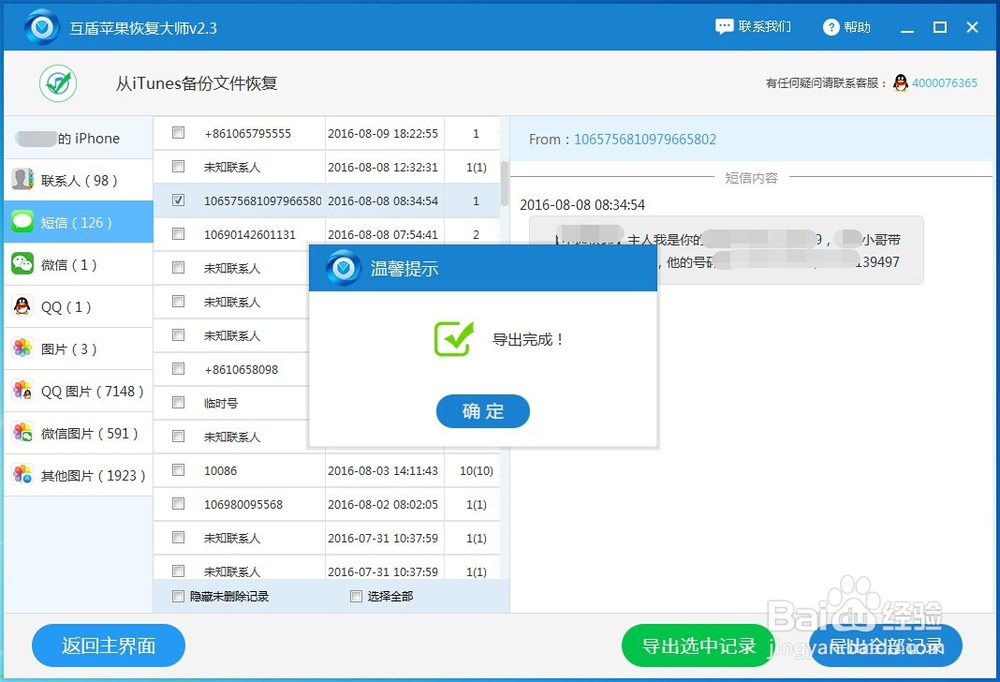Open 微信 (1) category
This screenshot has height=682, width=1000.
(78, 264)
